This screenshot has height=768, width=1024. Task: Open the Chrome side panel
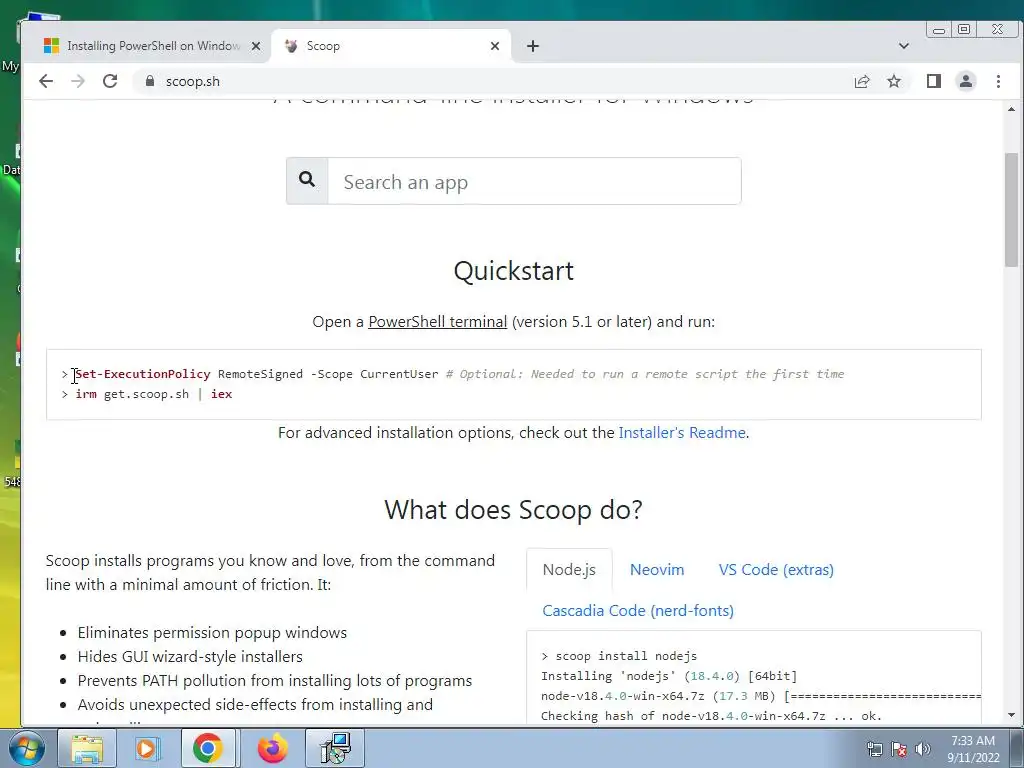coord(934,81)
